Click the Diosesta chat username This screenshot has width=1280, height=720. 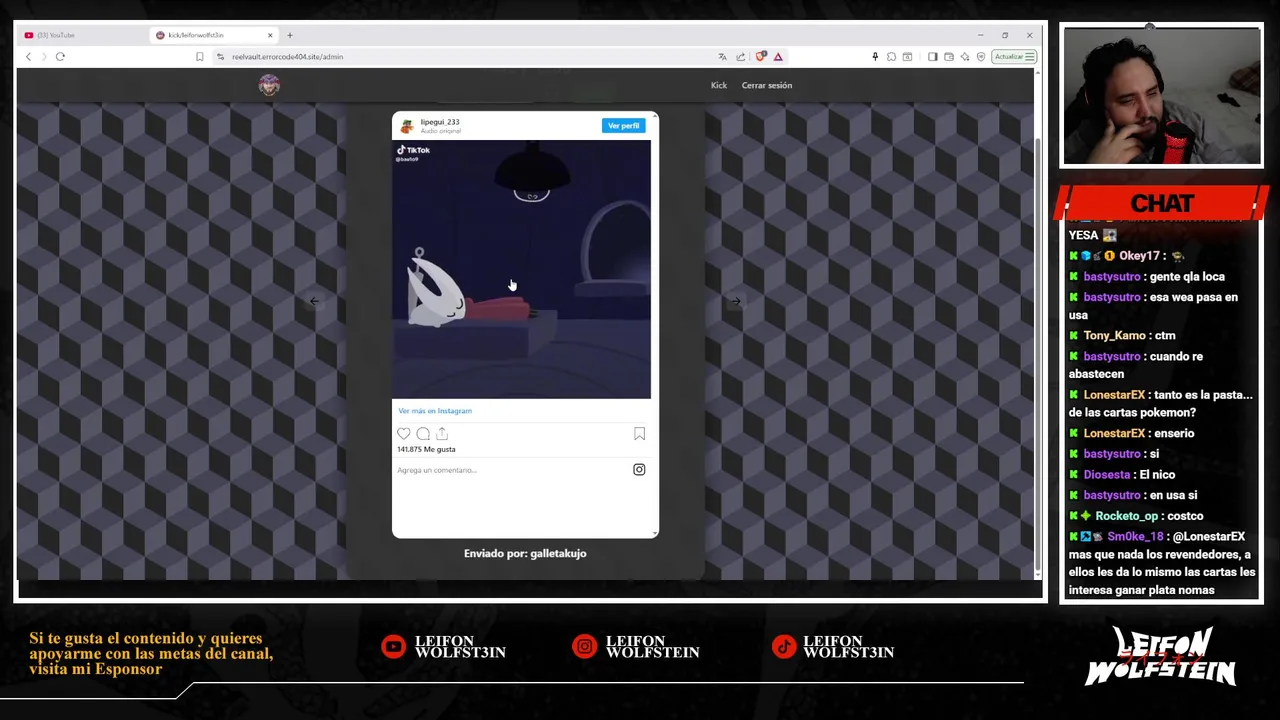(x=1107, y=475)
